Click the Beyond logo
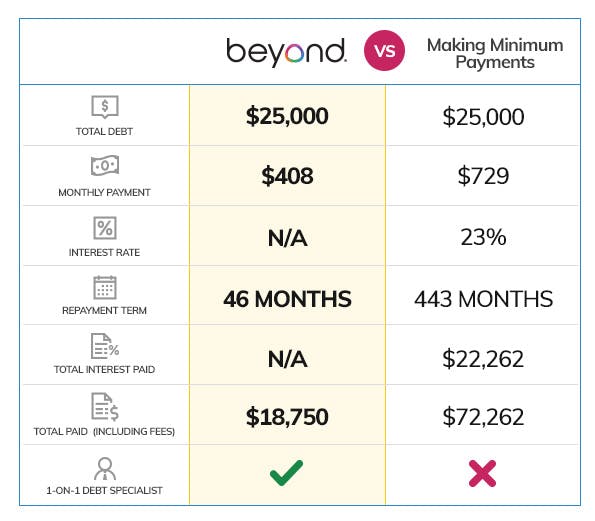The image size is (595, 521). [x=286, y=52]
